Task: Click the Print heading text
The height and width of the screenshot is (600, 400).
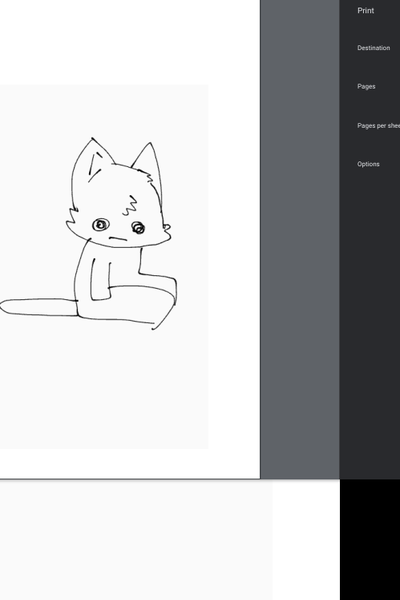Action: (366, 11)
